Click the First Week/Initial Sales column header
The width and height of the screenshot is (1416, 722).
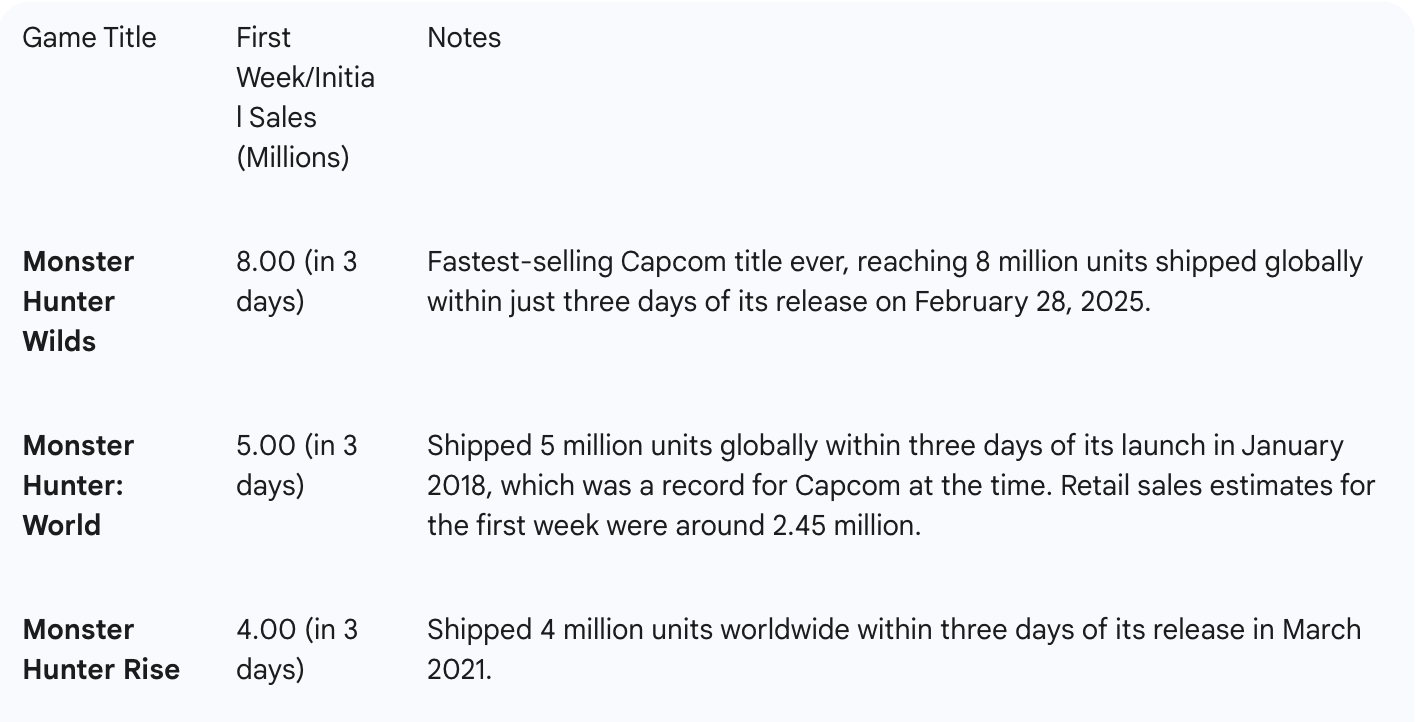306,98
